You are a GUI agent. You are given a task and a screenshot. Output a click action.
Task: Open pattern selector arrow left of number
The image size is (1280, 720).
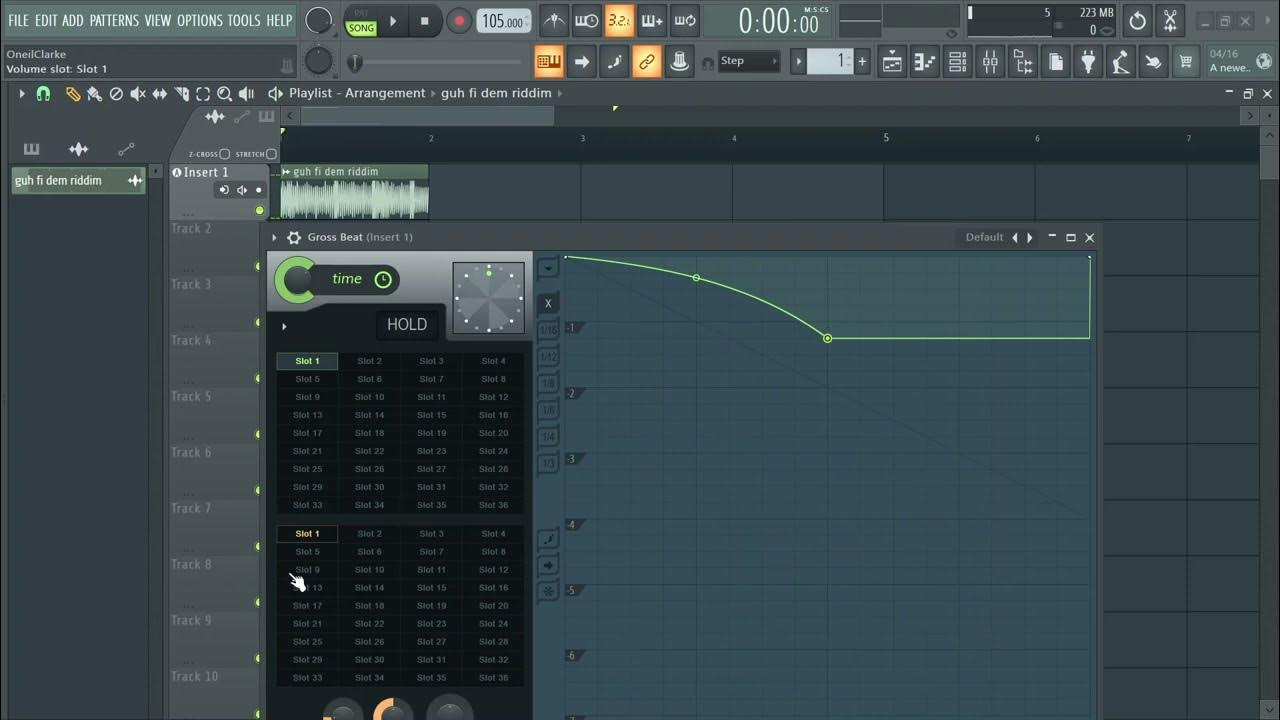point(798,61)
